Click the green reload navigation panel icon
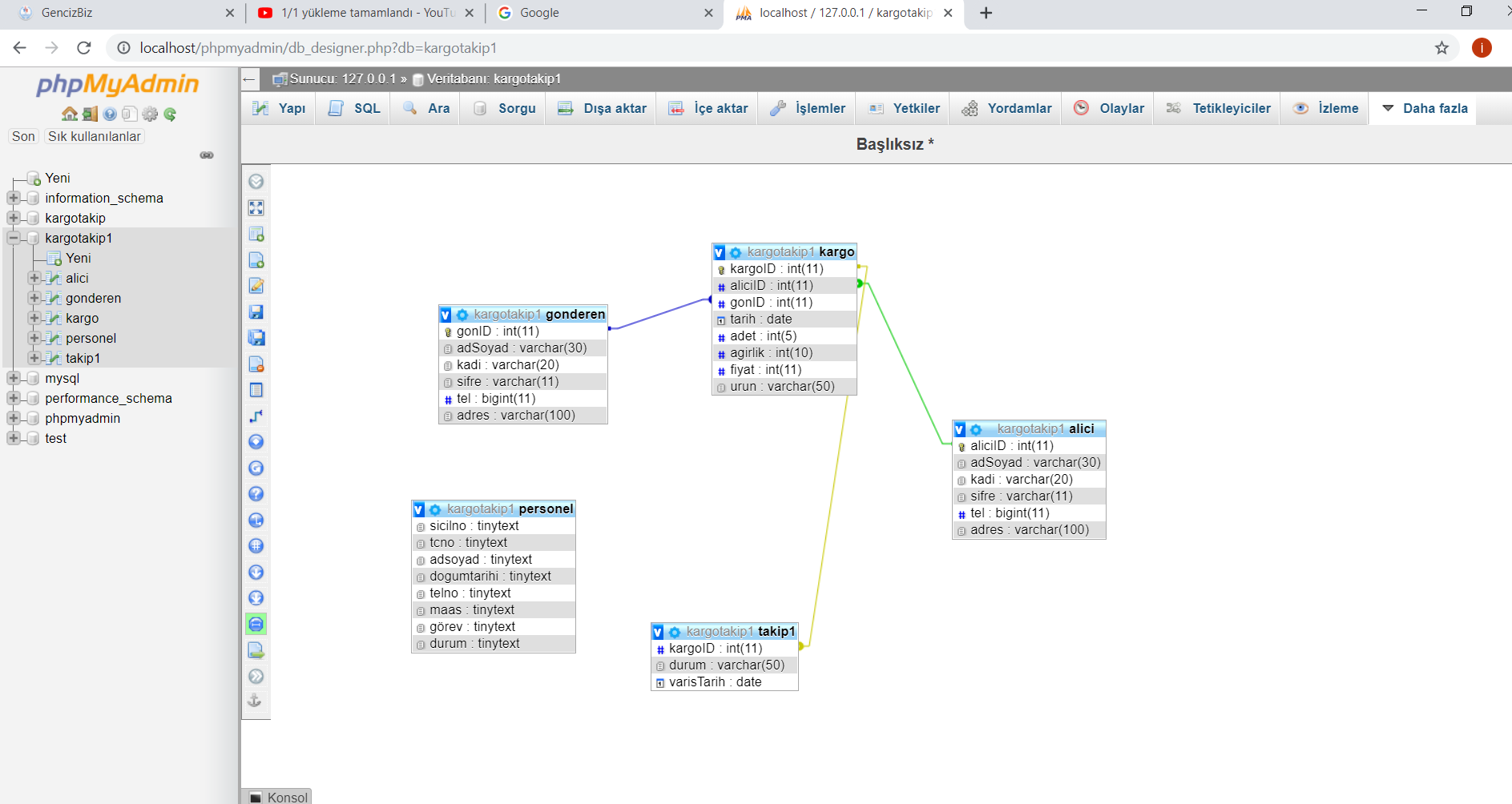Screen dimensions: 1512x804 pyautogui.click(x=170, y=115)
